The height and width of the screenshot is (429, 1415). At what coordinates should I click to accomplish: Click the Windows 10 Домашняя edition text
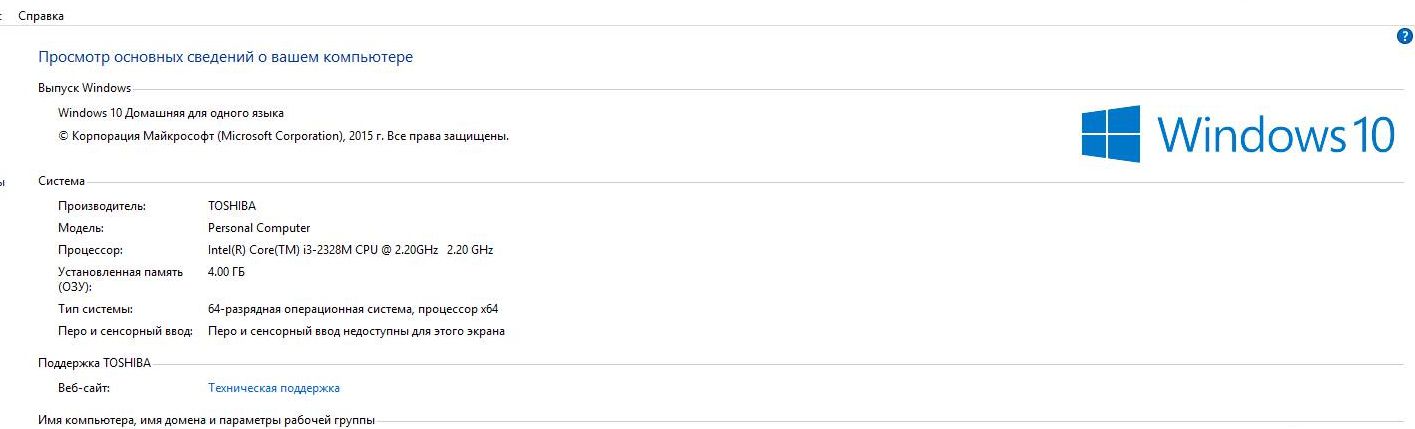point(171,113)
